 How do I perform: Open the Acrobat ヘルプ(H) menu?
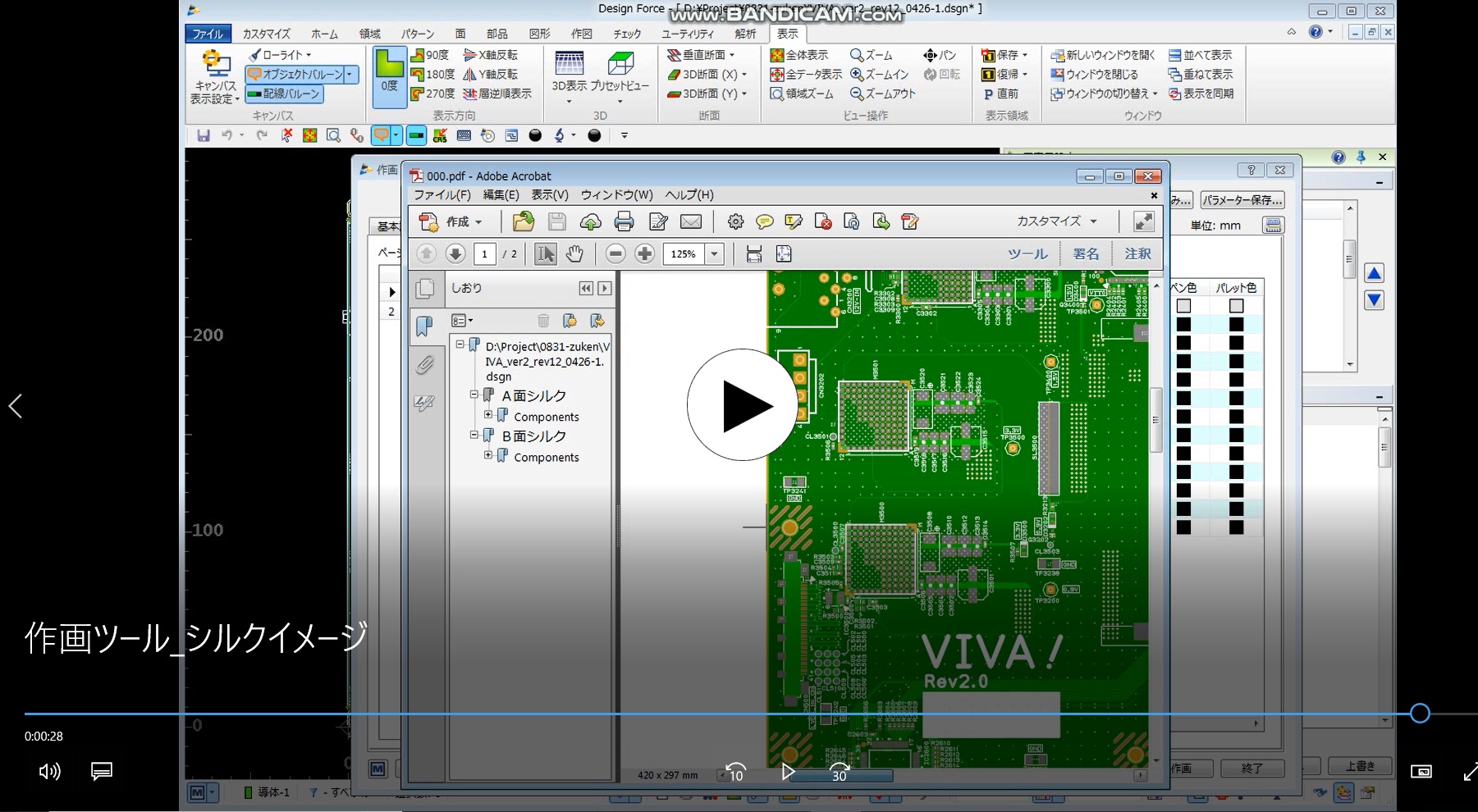(689, 195)
